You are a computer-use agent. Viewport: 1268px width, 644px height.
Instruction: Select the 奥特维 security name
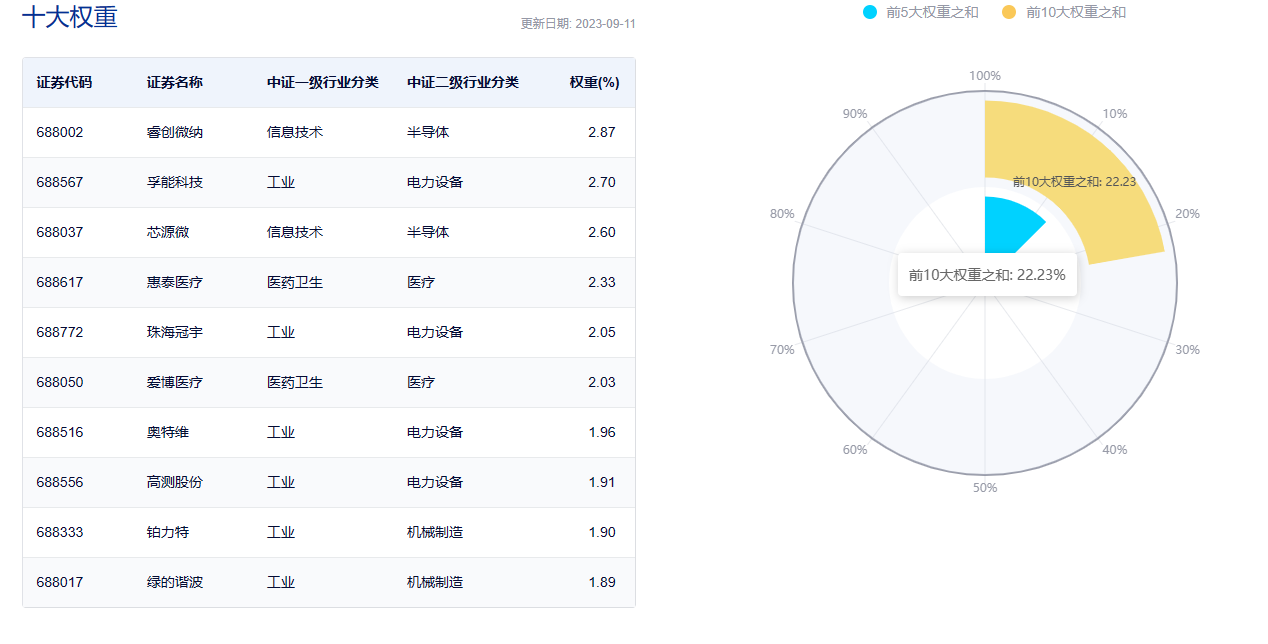tap(167, 432)
